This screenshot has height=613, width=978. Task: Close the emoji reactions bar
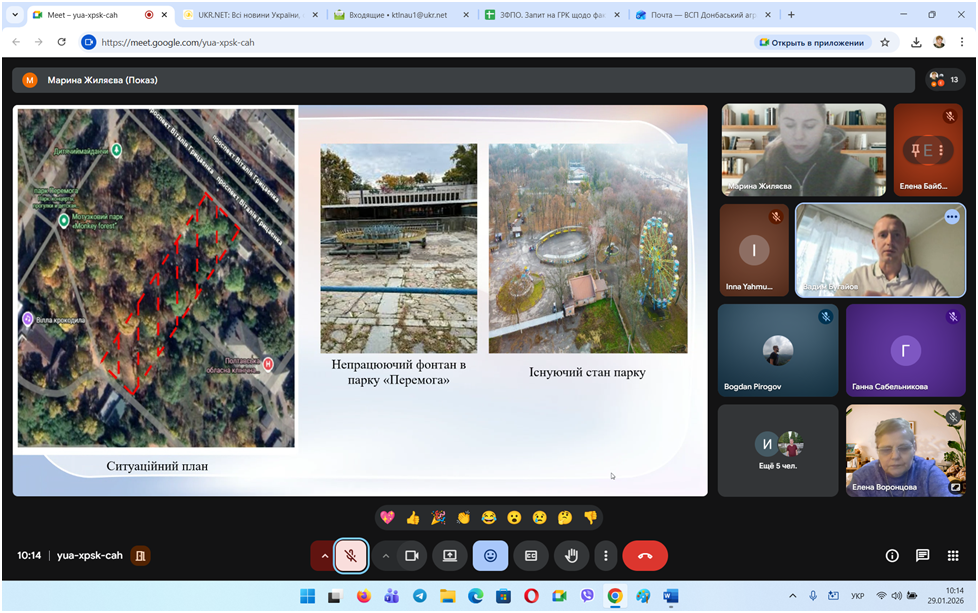(x=490, y=556)
